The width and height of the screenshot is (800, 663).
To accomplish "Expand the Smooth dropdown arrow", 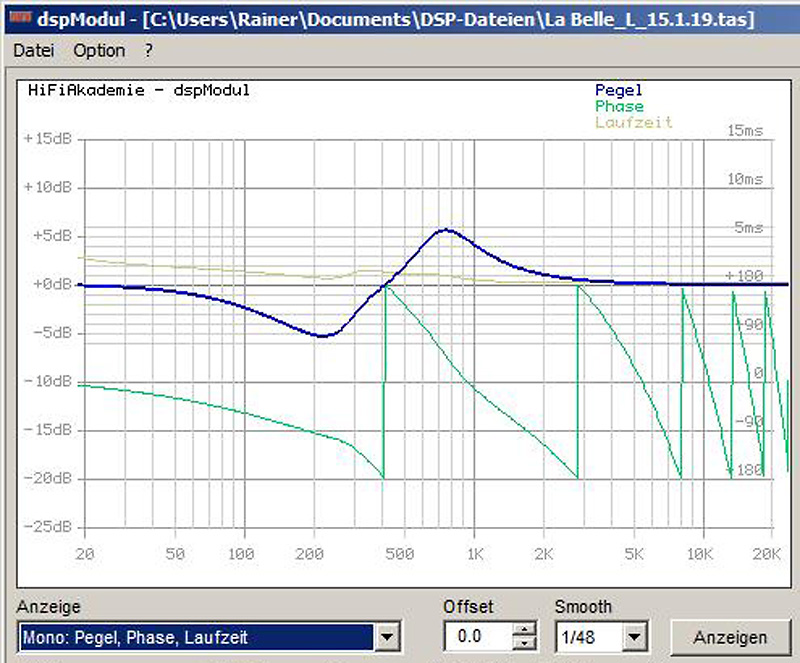I will coord(634,637).
